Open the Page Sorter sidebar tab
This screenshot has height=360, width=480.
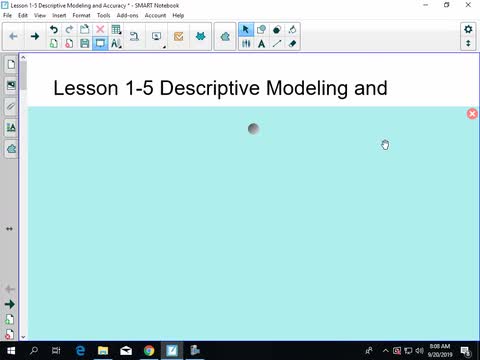click(x=11, y=64)
